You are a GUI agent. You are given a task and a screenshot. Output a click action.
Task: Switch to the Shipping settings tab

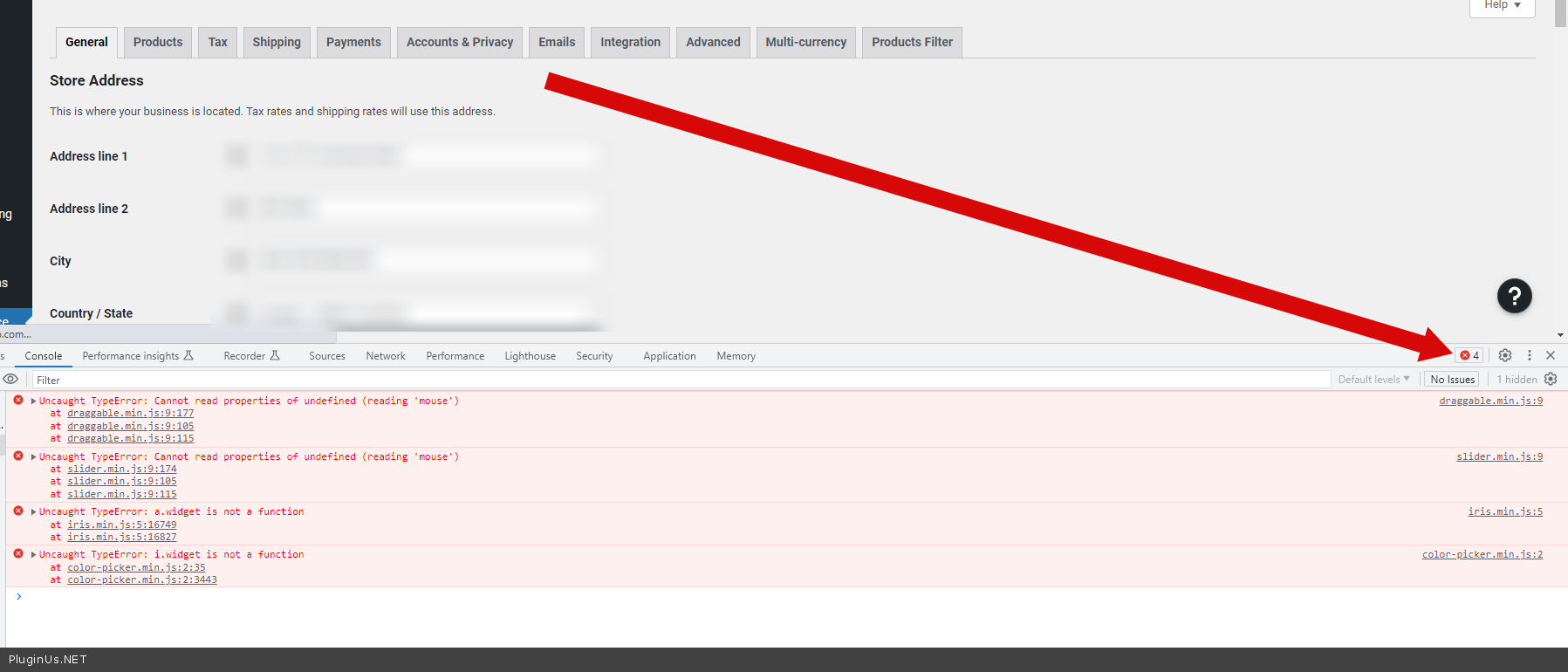(x=277, y=42)
